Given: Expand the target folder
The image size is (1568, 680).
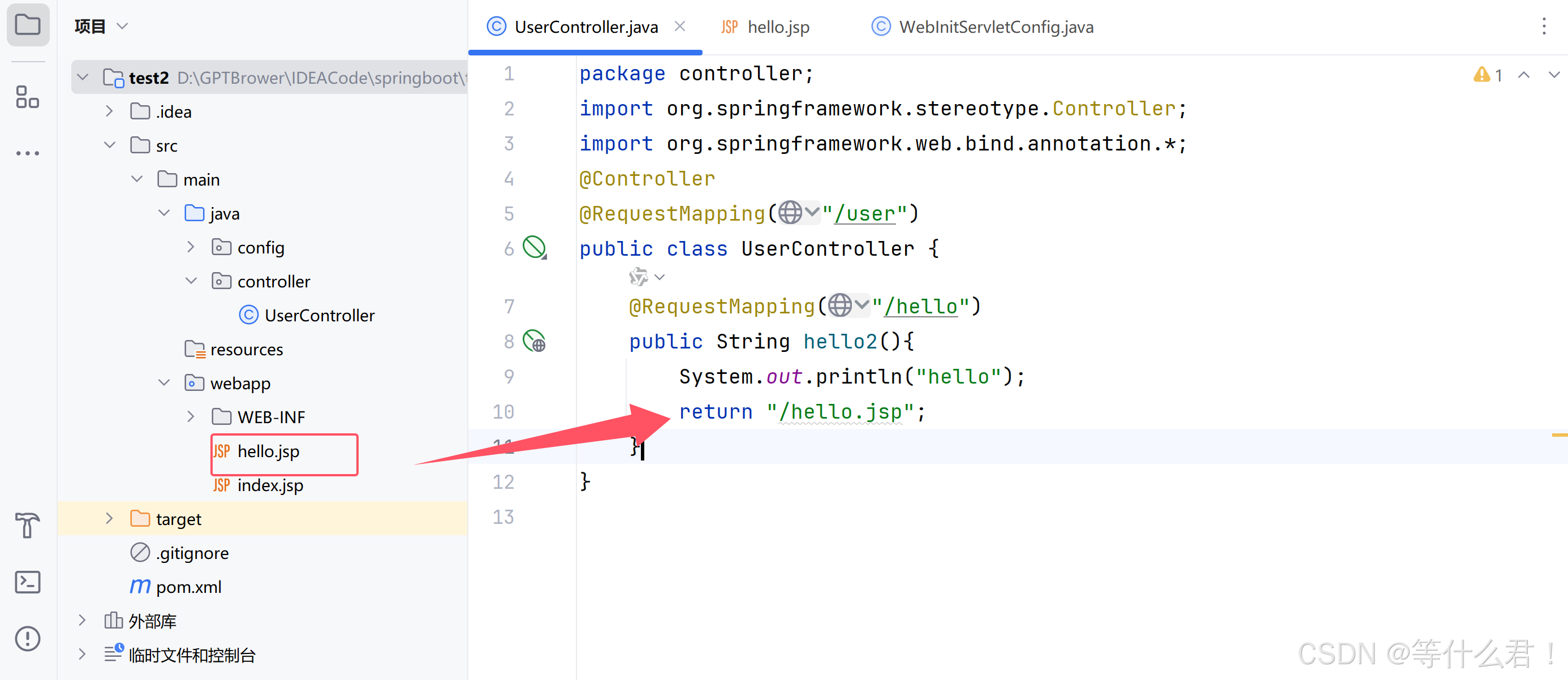Looking at the screenshot, I should tap(110, 518).
